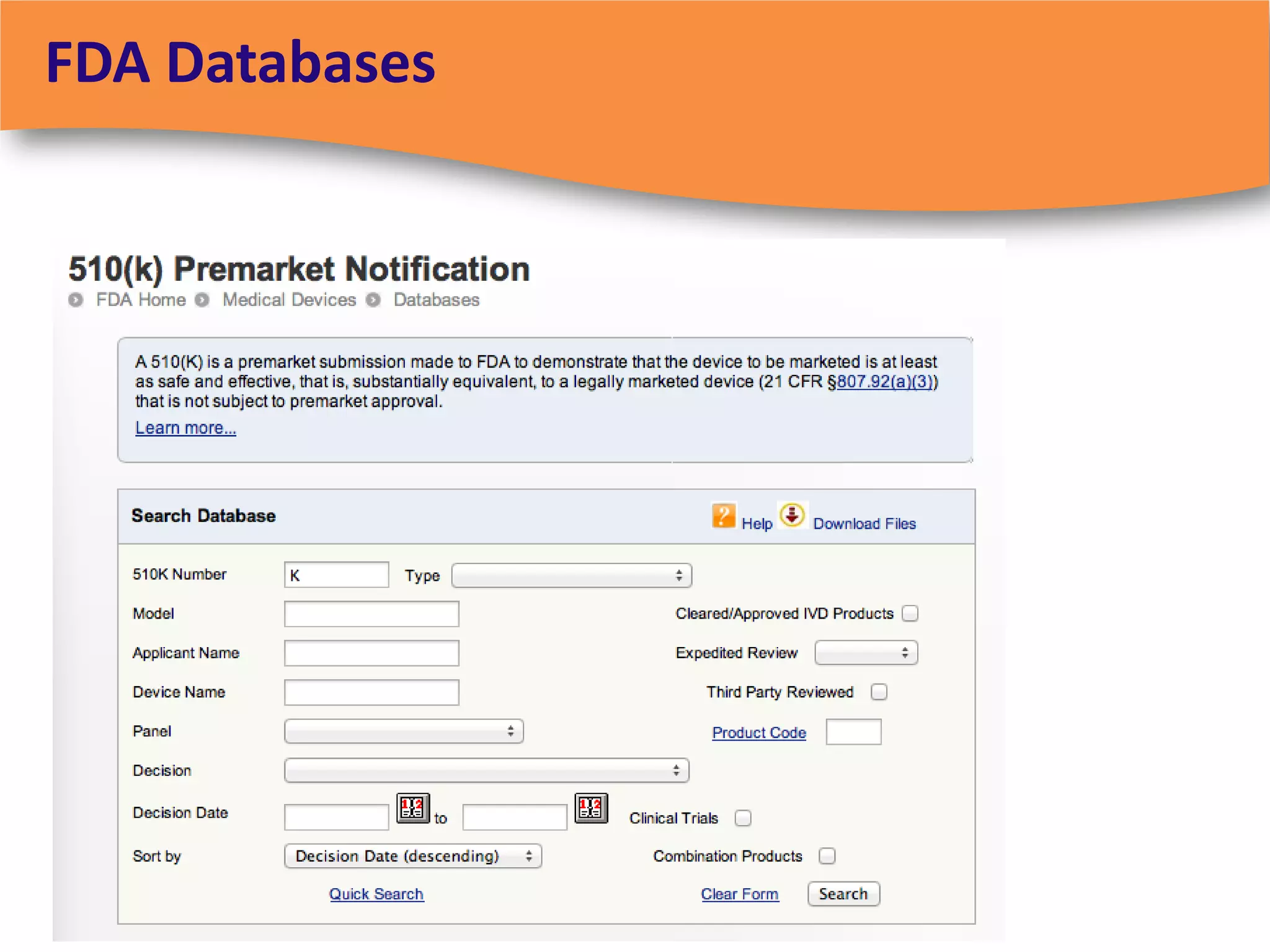Tick the Clinical Trials checkbox
This screenshot has height=952, width=1270.
pos(743,818)
